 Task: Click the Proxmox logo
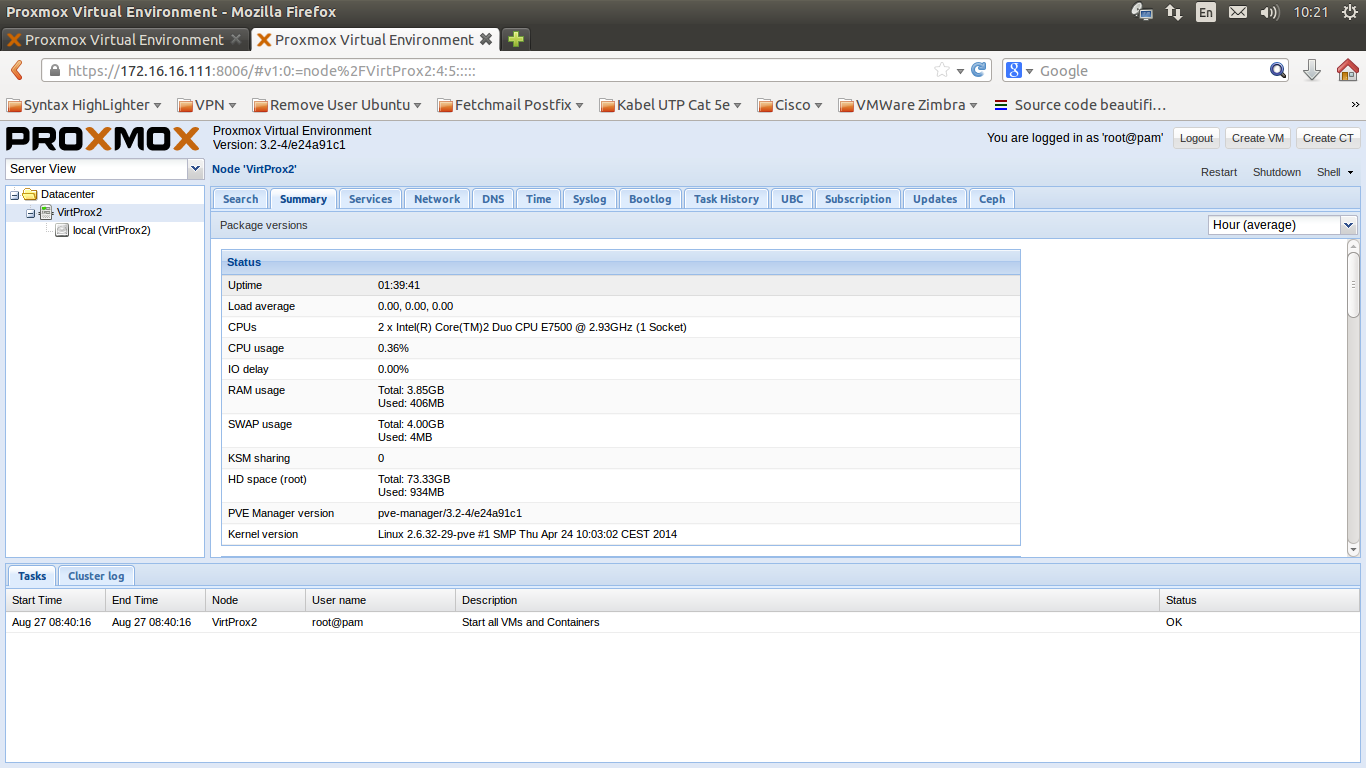(x=103, y=138)
